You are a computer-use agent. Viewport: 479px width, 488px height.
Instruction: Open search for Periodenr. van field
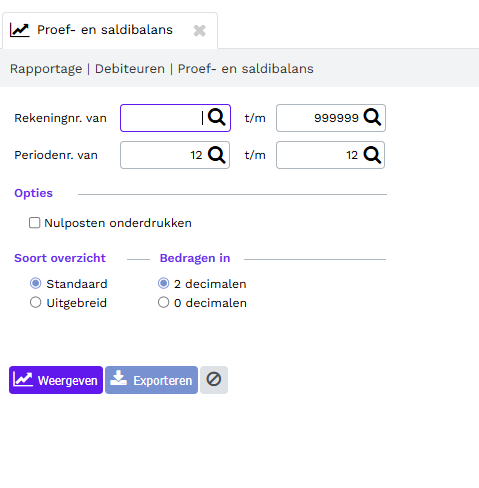(217, 155)
